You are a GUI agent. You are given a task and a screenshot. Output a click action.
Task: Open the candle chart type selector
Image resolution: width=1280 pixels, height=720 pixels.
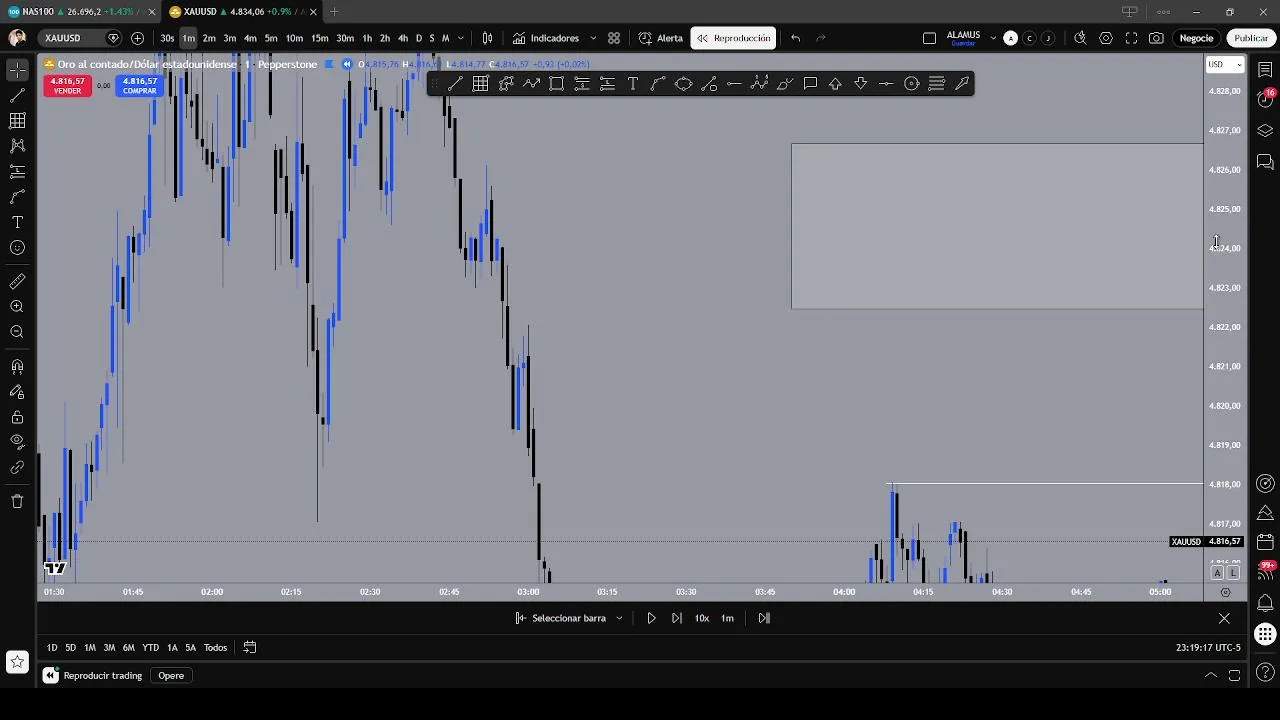click(x=487, y=38)
